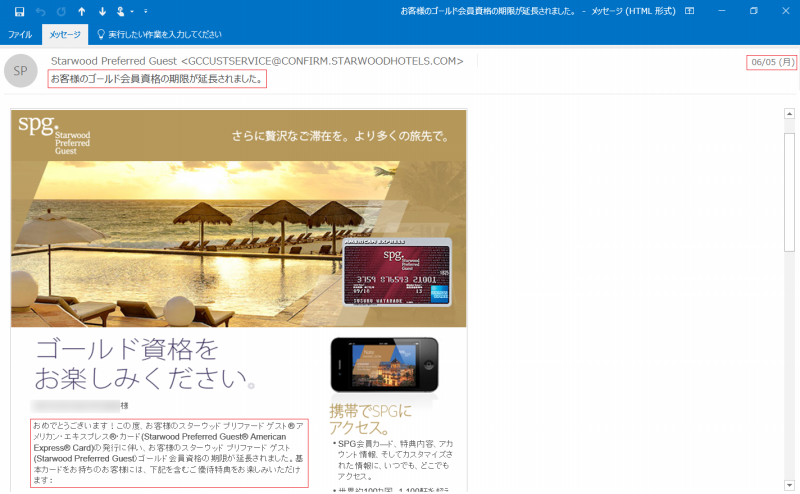Close the message window
The width and height of the screenshot is (800, 494).
point(786,11)
